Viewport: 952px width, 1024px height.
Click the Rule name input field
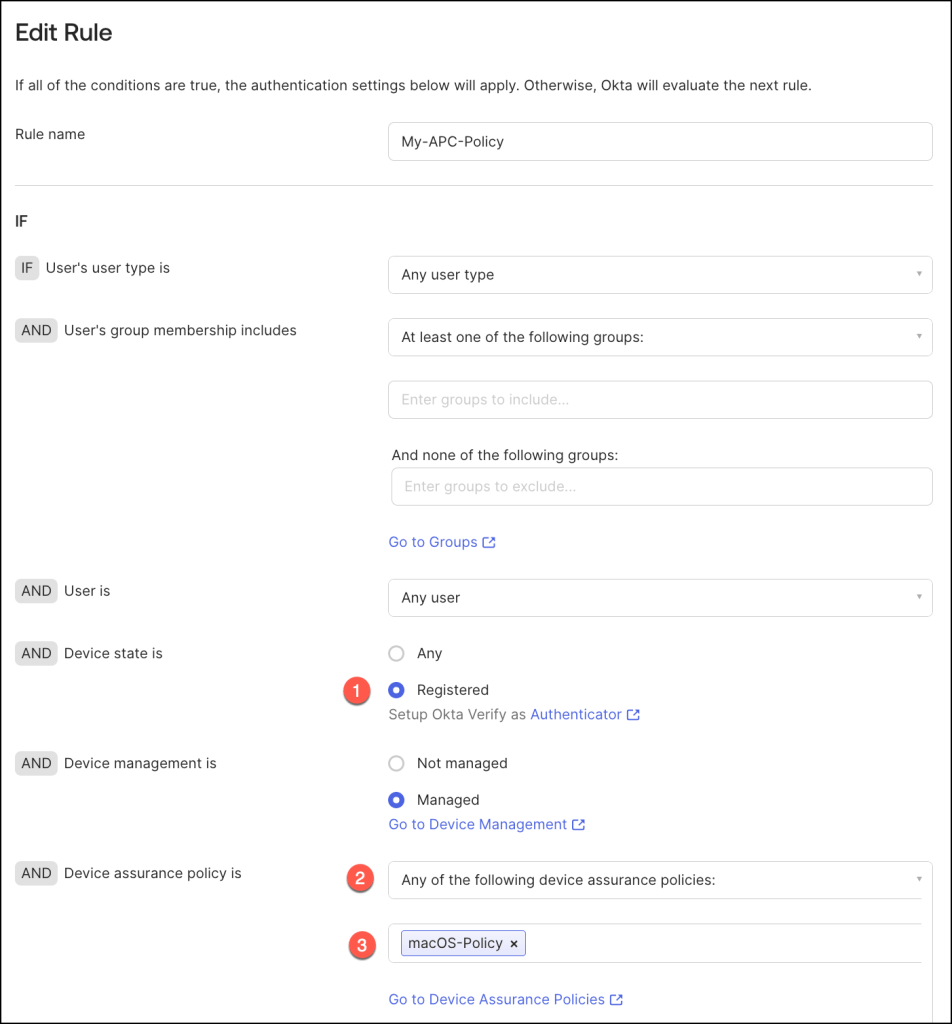tap(660, 142)
